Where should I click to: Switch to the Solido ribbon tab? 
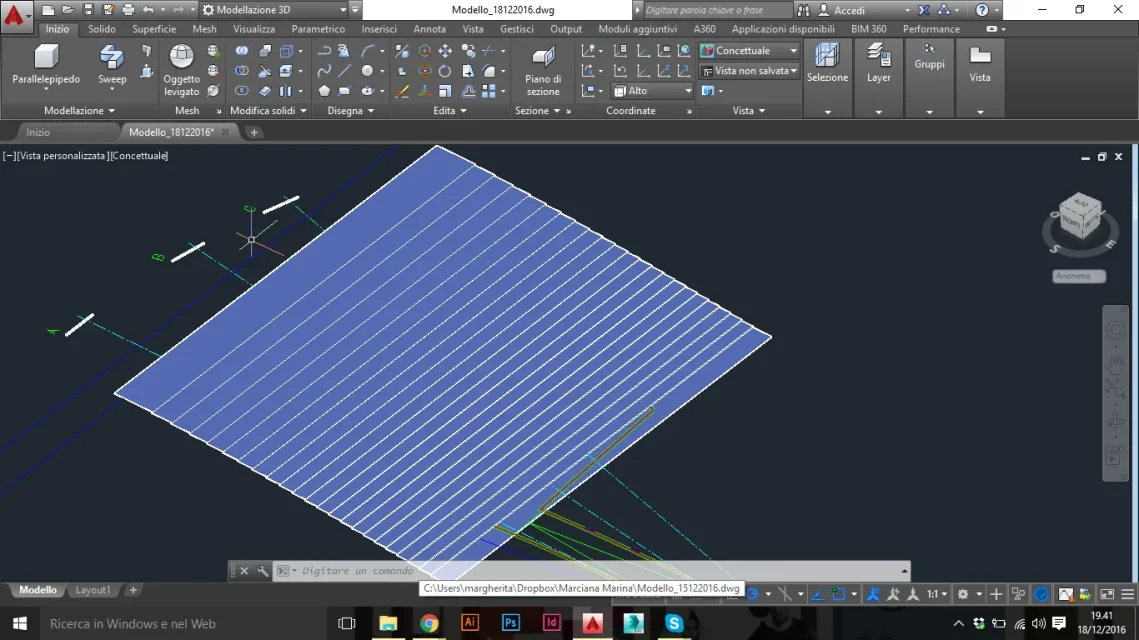[102, 29]
